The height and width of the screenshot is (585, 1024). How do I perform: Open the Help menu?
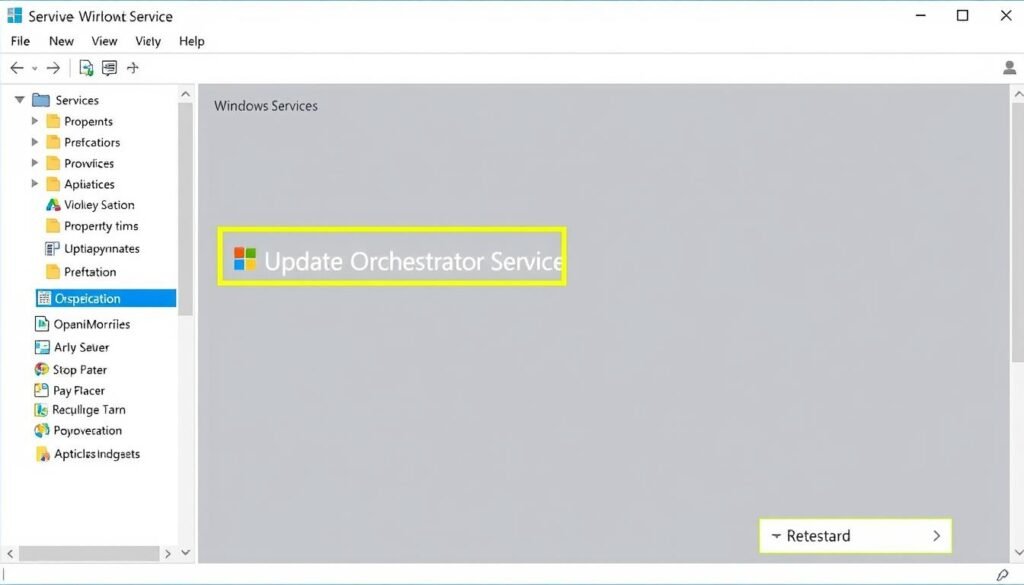point(191,41)
